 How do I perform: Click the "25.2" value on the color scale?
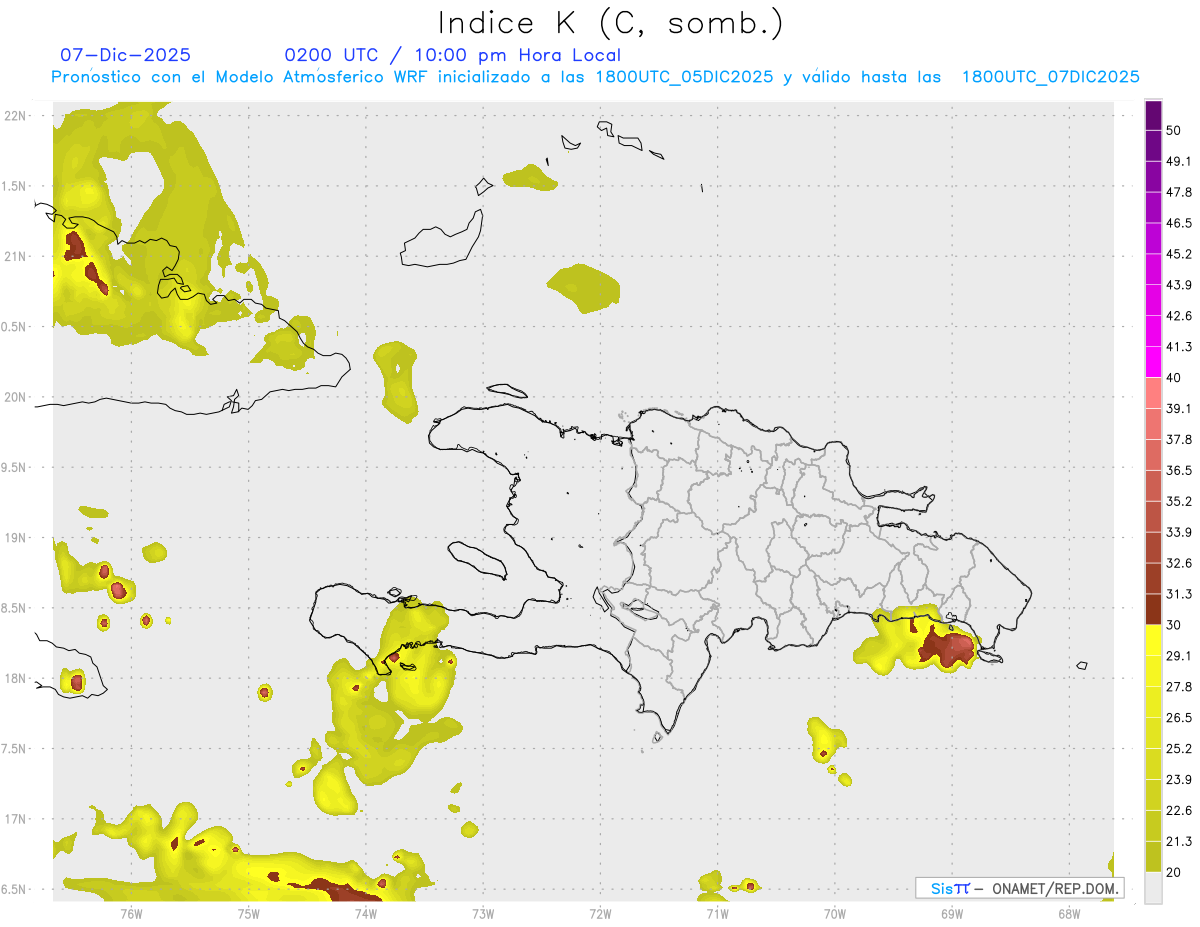pos(1179,749)
